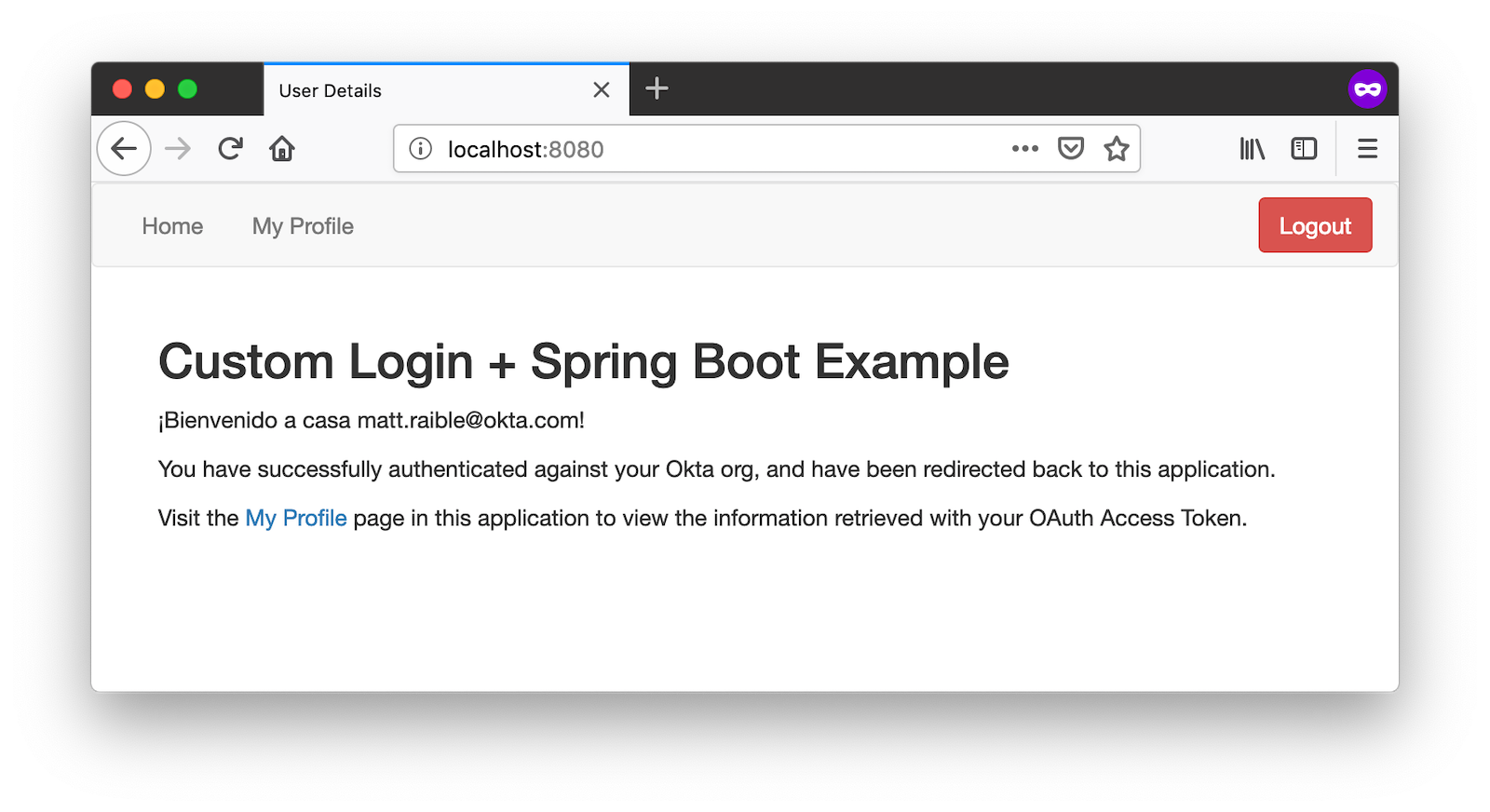The width and height of the screenshot is (1490, 812).
Task: Close the User Details tab
Action: coord(602,90)
